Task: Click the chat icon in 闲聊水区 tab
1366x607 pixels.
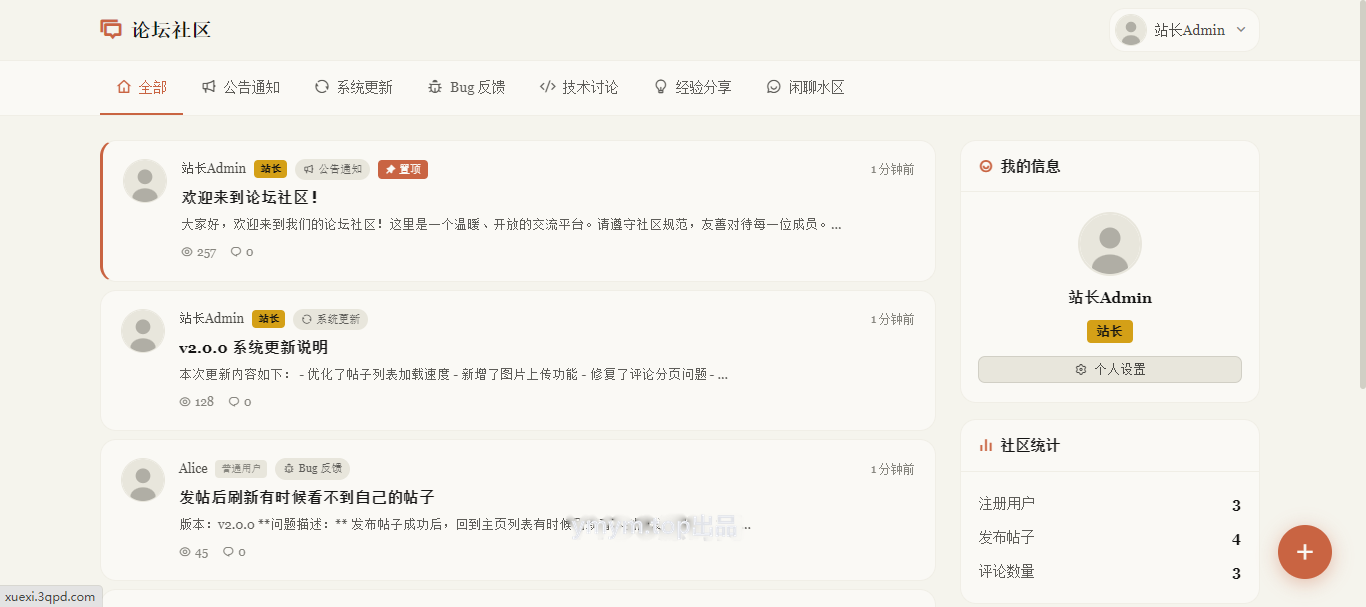Action: 773,87
